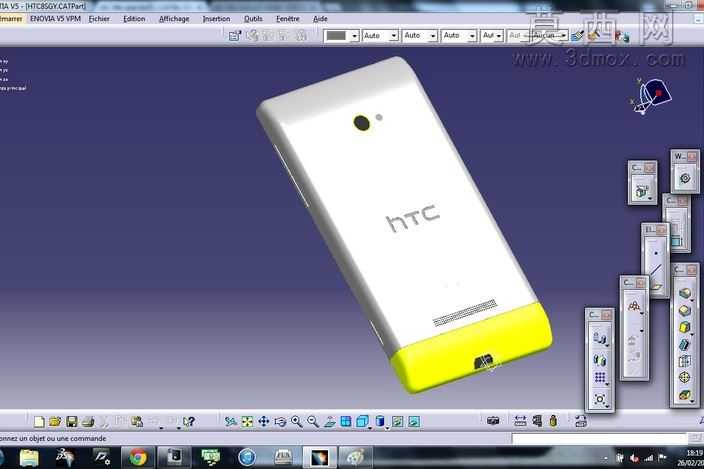This screenshot has height=469, width=704.
Task: Click the network signal icon in the tray
Action: point(648,458)
